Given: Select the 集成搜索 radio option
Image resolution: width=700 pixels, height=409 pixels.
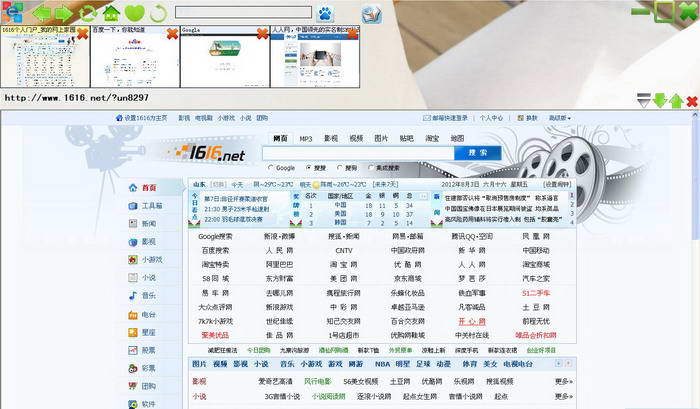Looking at the screenshot, I should [371, 168].
